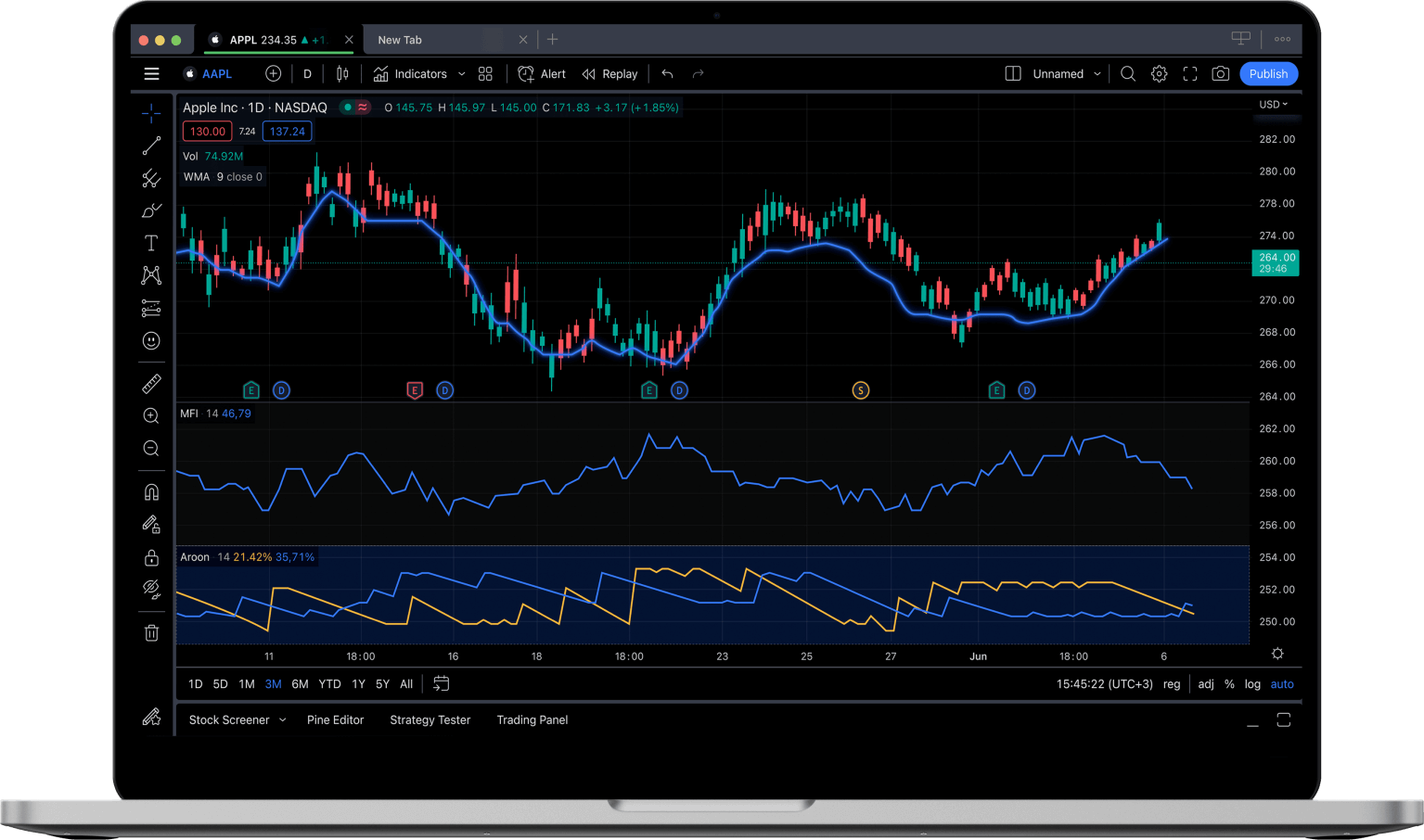This screenshot has height=840, width=1424.
Task: Show All date range
Action: [x=406, y=684]
